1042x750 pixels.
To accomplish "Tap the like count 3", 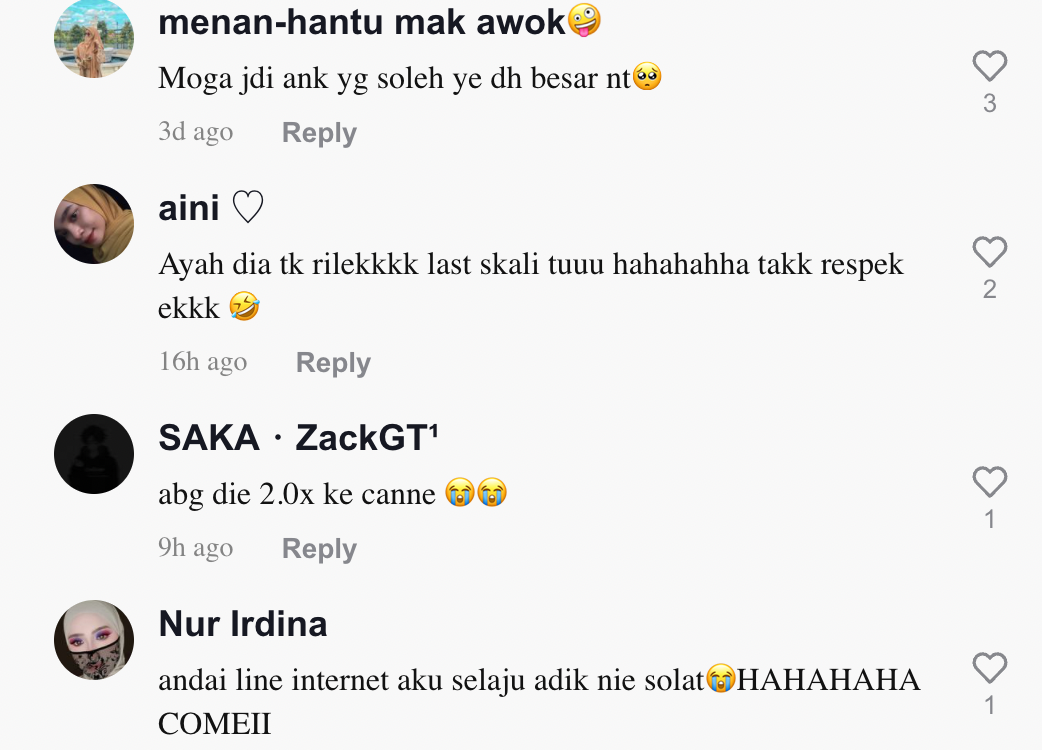I will pyautogui.click(x=990, y=103).
